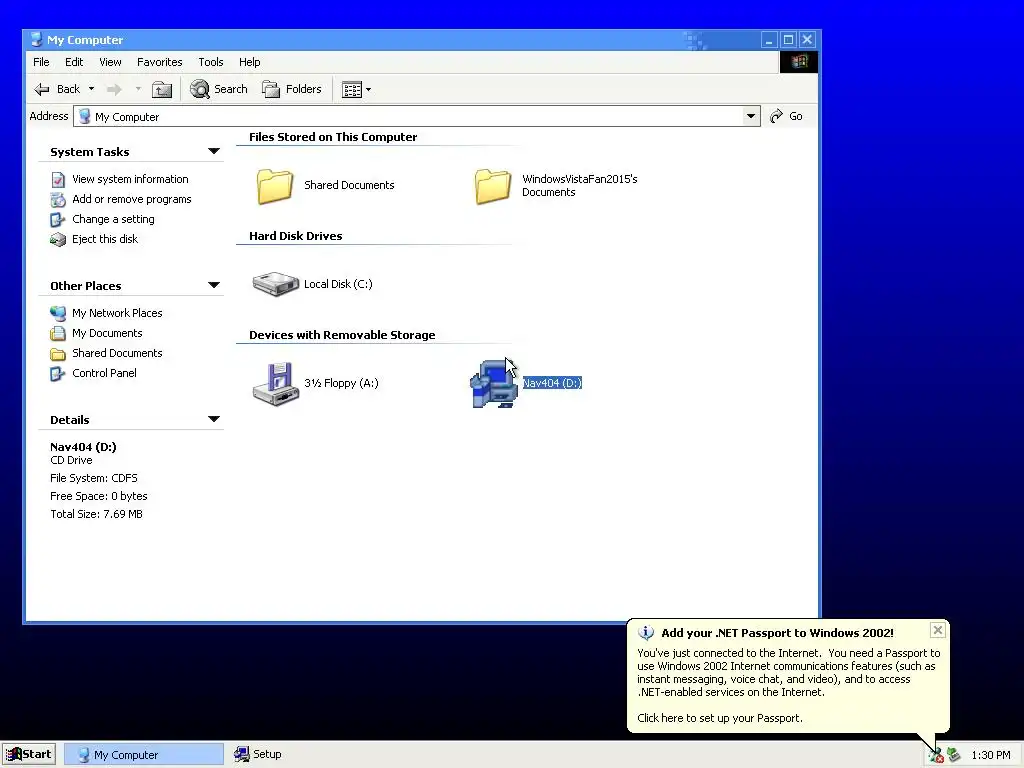Viewport: 1024px width, 768px height.
Task: Minimize the My Computer window
Action: point(769,40)
